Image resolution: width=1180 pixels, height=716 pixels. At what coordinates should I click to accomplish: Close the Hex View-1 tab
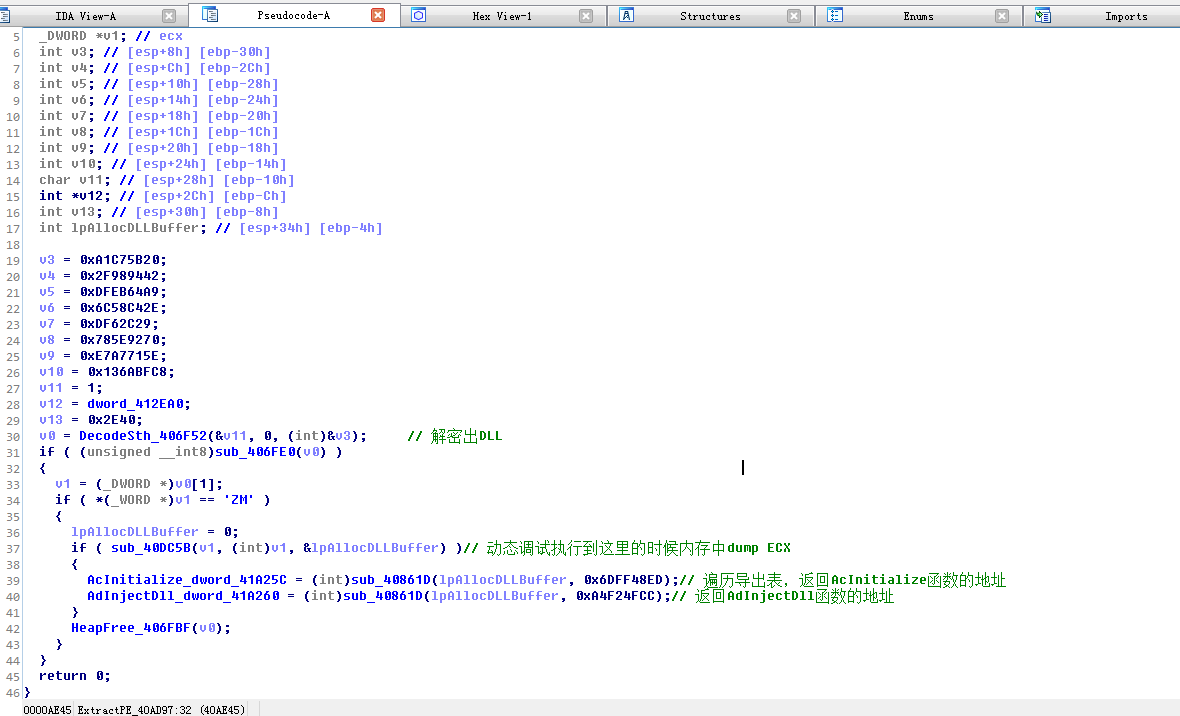pyautogui.click(x=586, y=16)
